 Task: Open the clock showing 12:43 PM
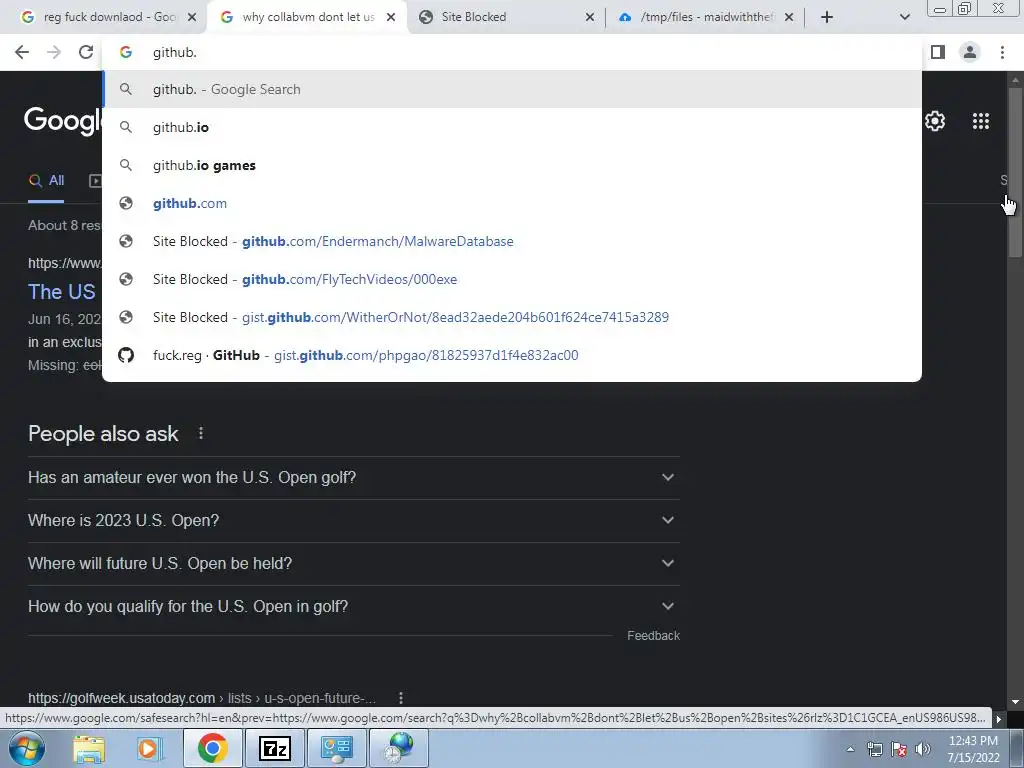973,749
